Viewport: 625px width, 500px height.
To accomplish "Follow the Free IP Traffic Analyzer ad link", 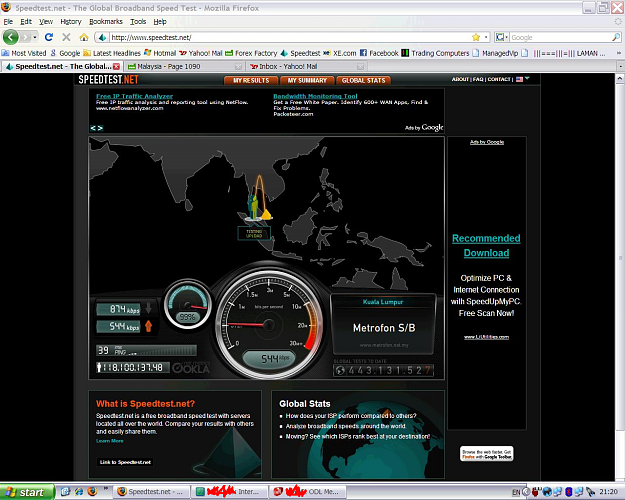I will 134,96.
